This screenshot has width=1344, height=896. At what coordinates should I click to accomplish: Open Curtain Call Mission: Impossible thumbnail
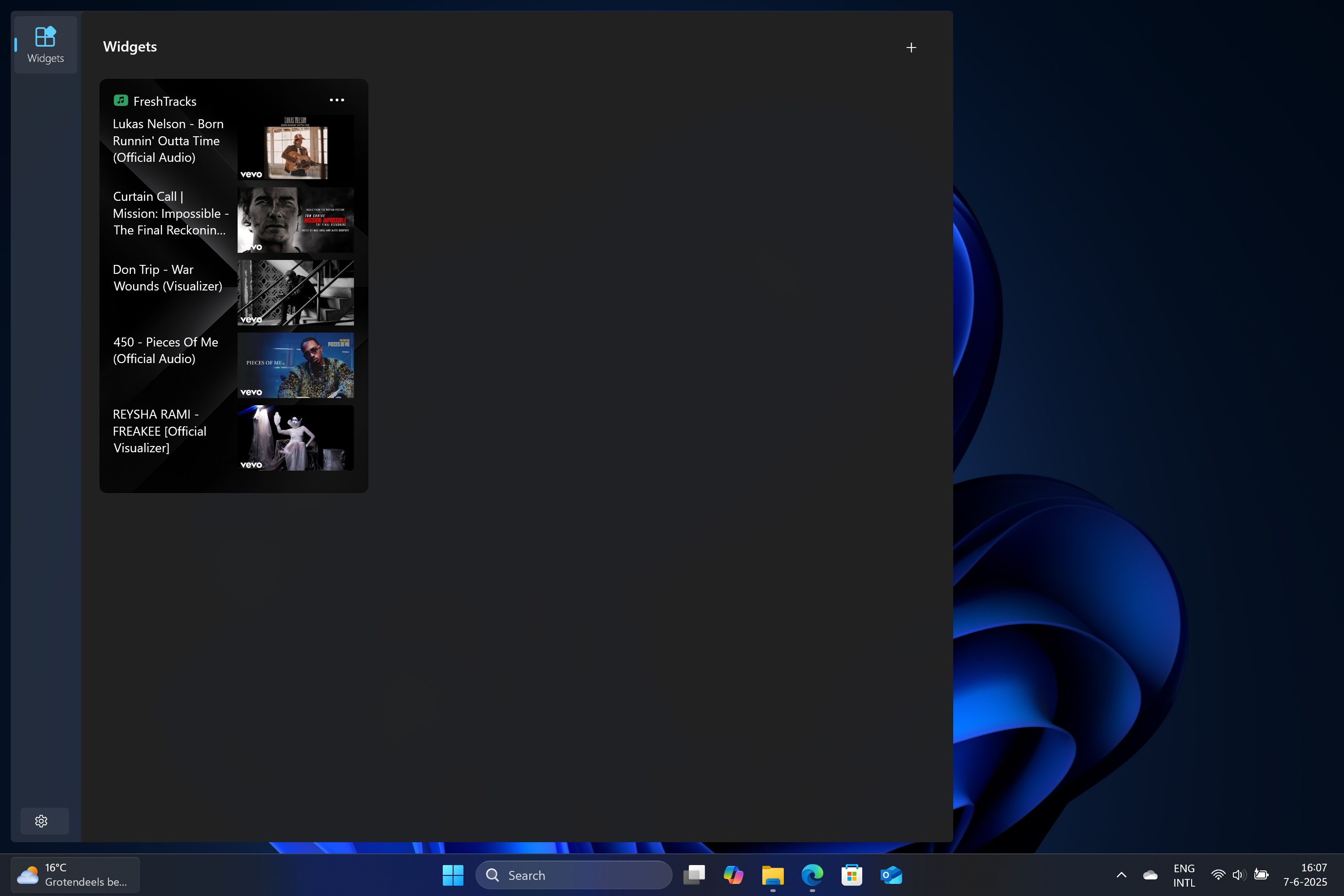295,220
